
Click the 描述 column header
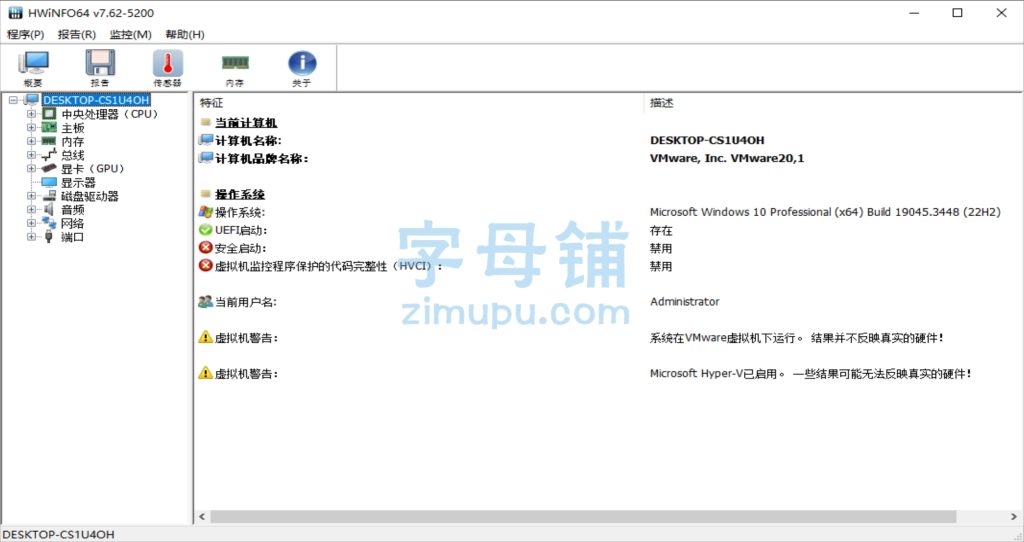point(662,103)
